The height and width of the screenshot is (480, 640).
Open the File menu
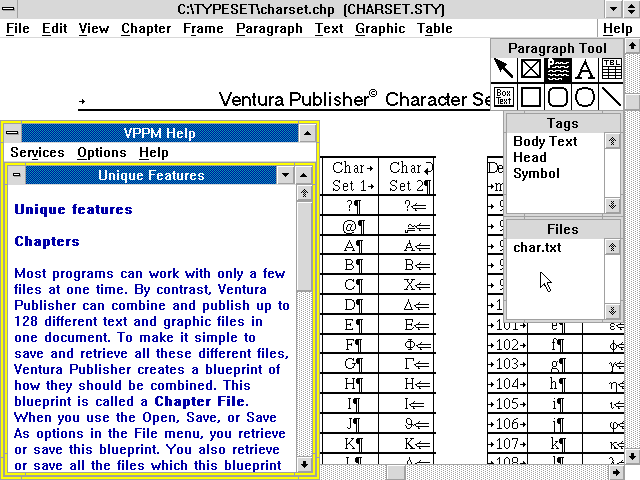18,29
